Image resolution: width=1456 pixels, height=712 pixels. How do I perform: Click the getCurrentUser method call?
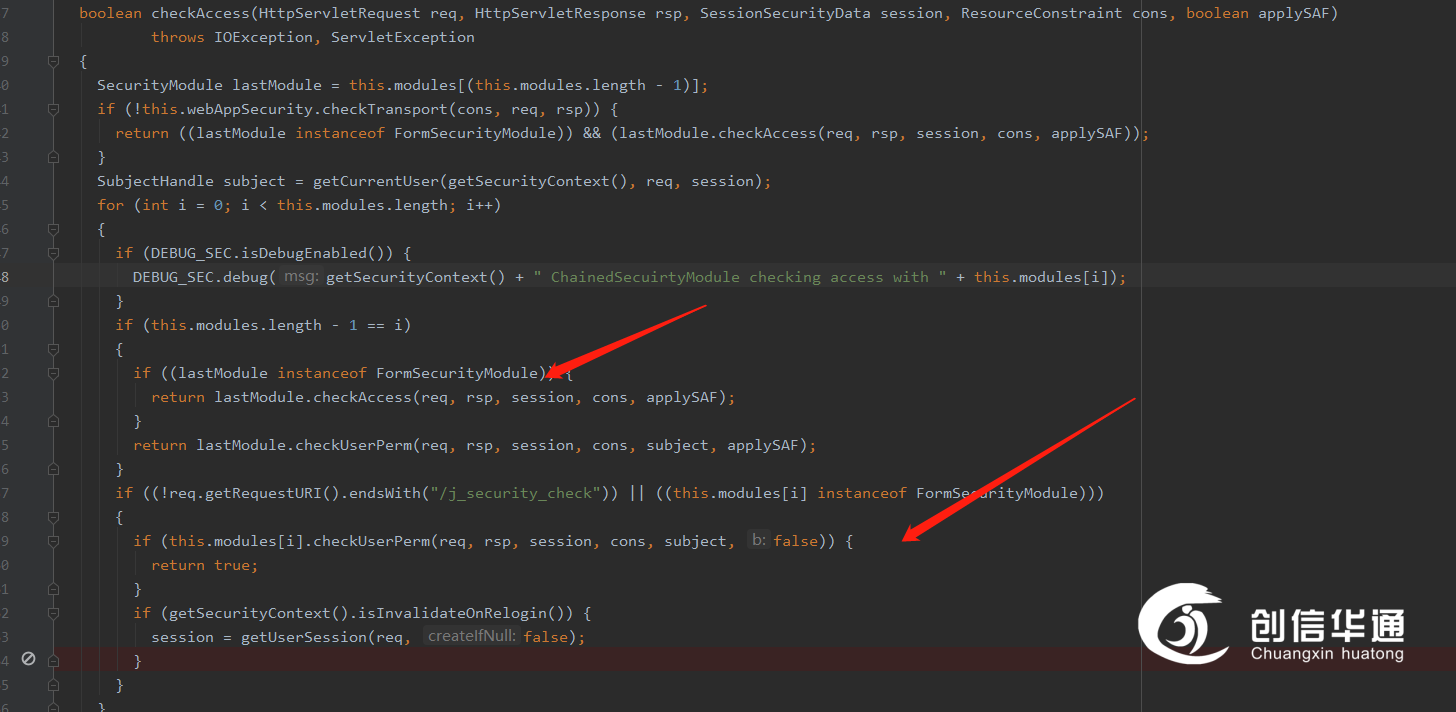click(376, 181)
